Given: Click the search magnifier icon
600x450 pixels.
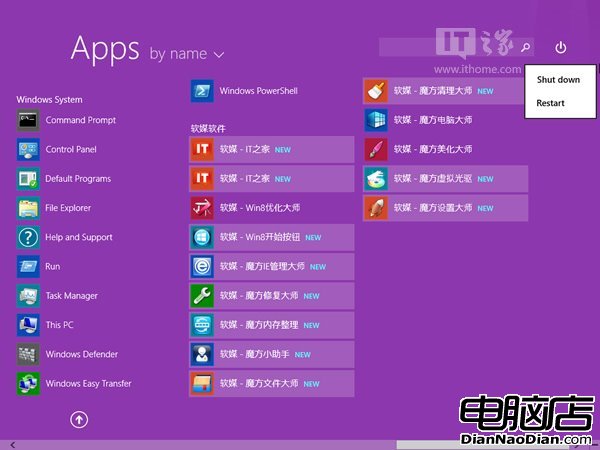Looking at the screenshot, I should [x=525, y=47].
